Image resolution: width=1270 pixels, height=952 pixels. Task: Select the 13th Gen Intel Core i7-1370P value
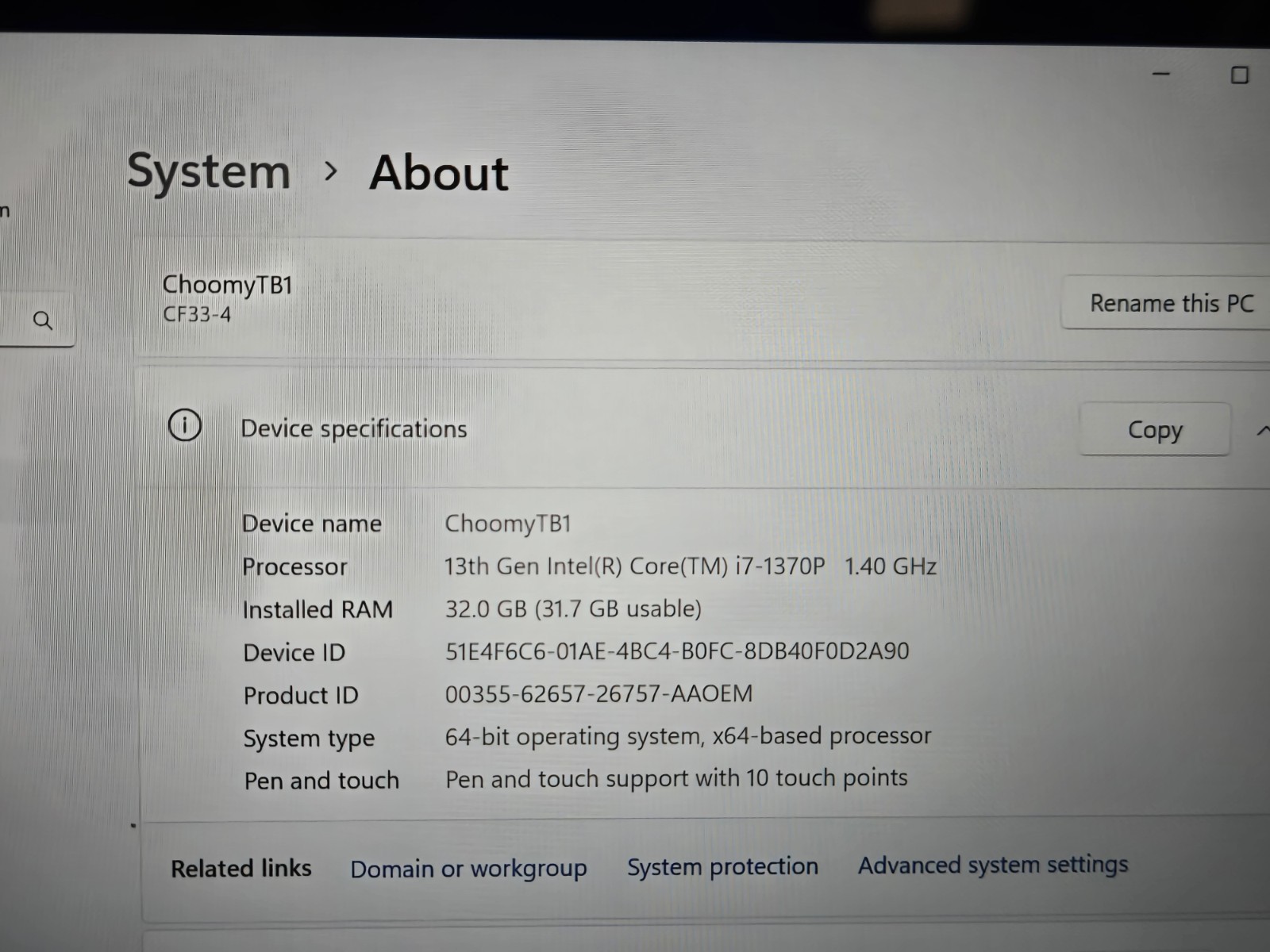pos(691,566)
